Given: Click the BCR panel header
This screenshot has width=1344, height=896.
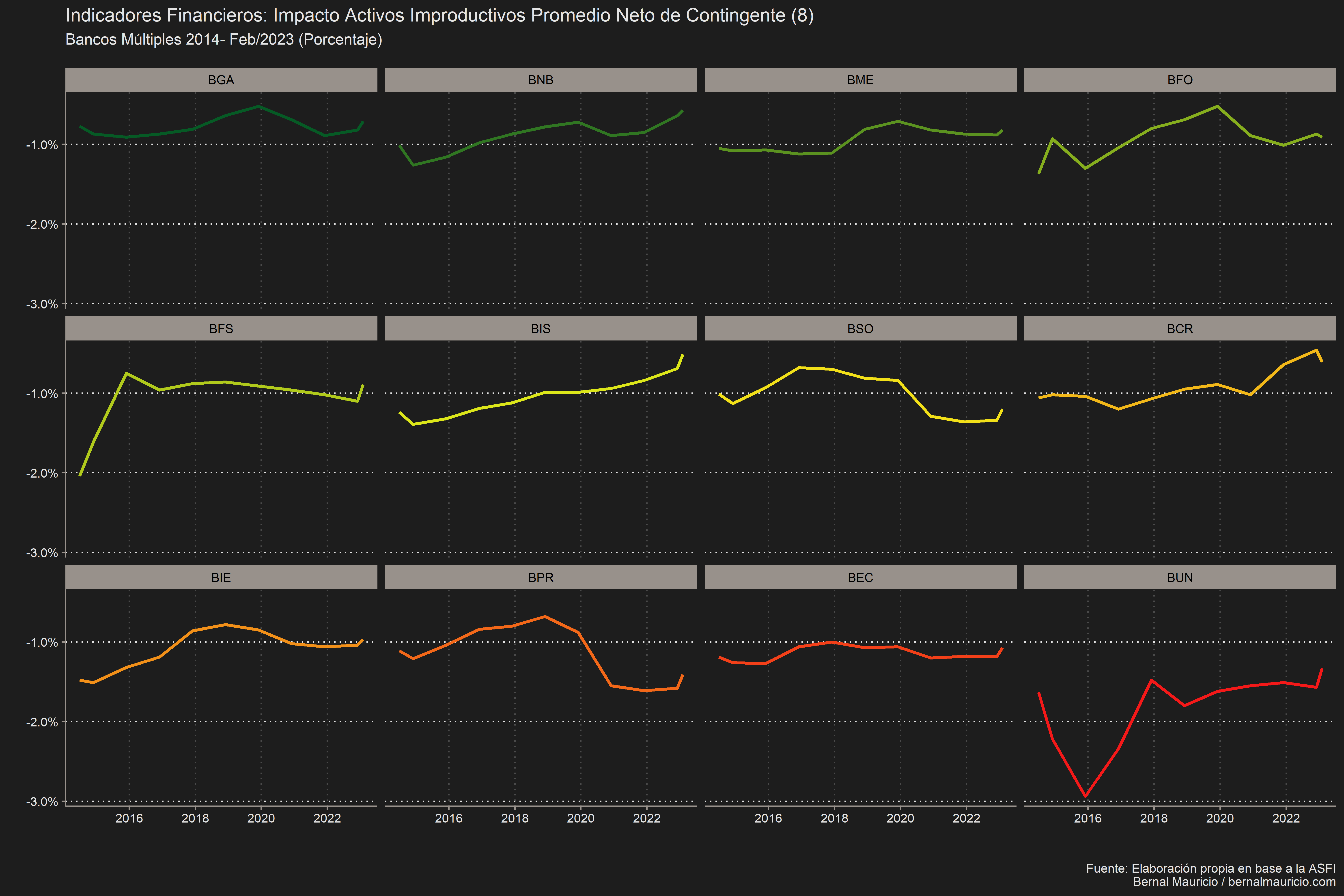Looking at the screenshot, I should coord(1180,329).
